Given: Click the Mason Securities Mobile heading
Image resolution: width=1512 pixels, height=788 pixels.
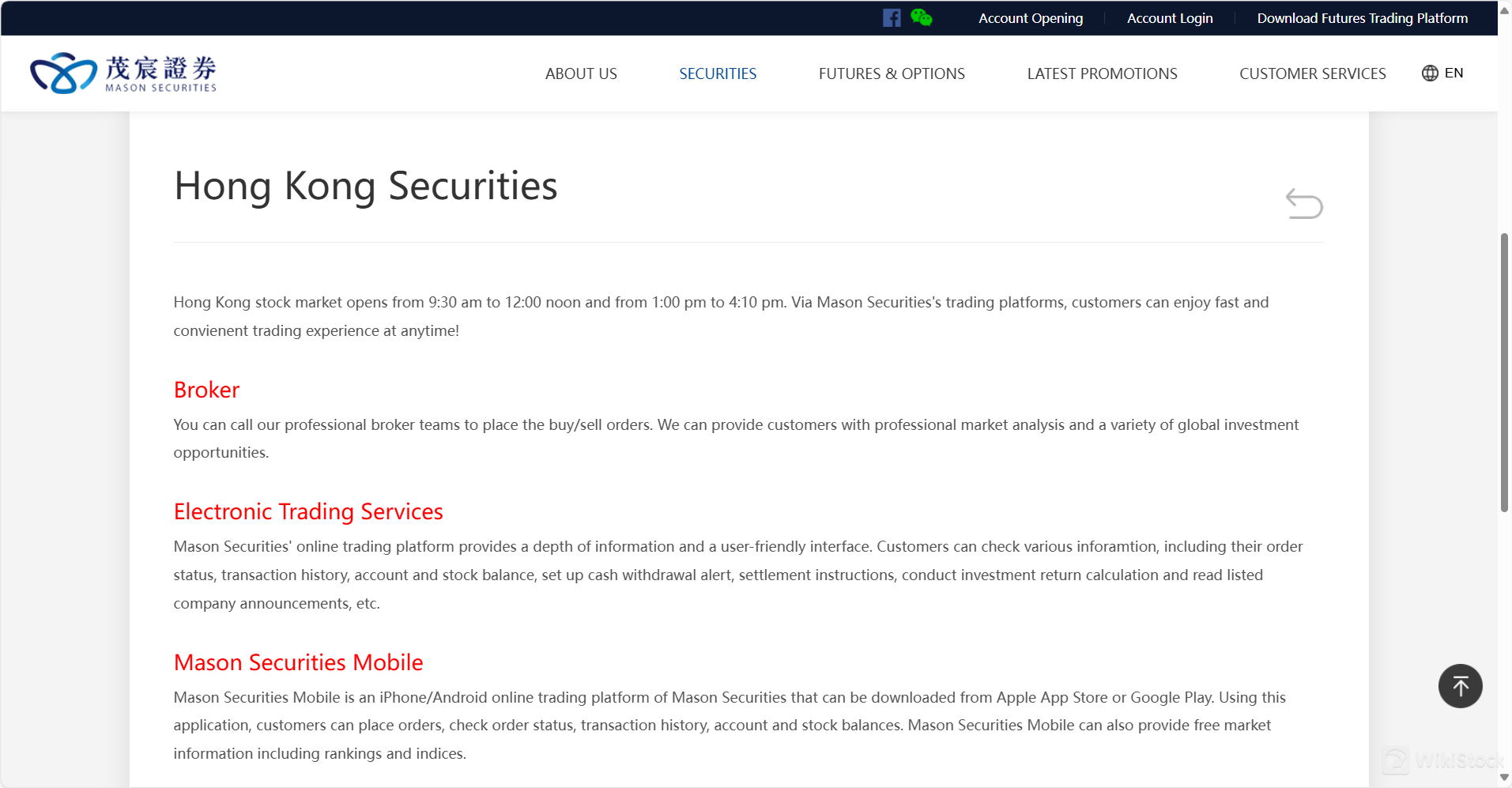Looking at the screenshot, I should tap(298, 662).
